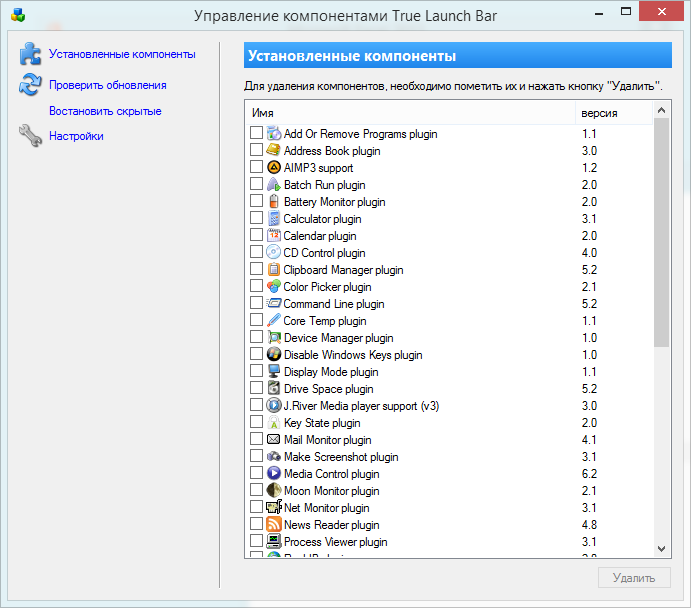Select the Mail Monitor envelope icon
Viewport: 691px width, 608px height.
coord(274,440)
